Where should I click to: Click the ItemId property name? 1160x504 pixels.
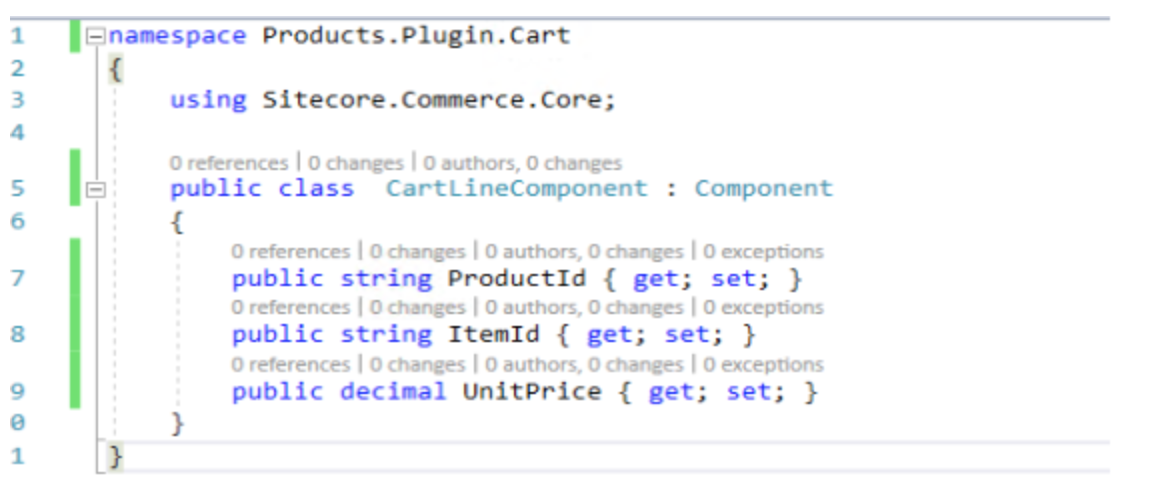pos(494,335)
